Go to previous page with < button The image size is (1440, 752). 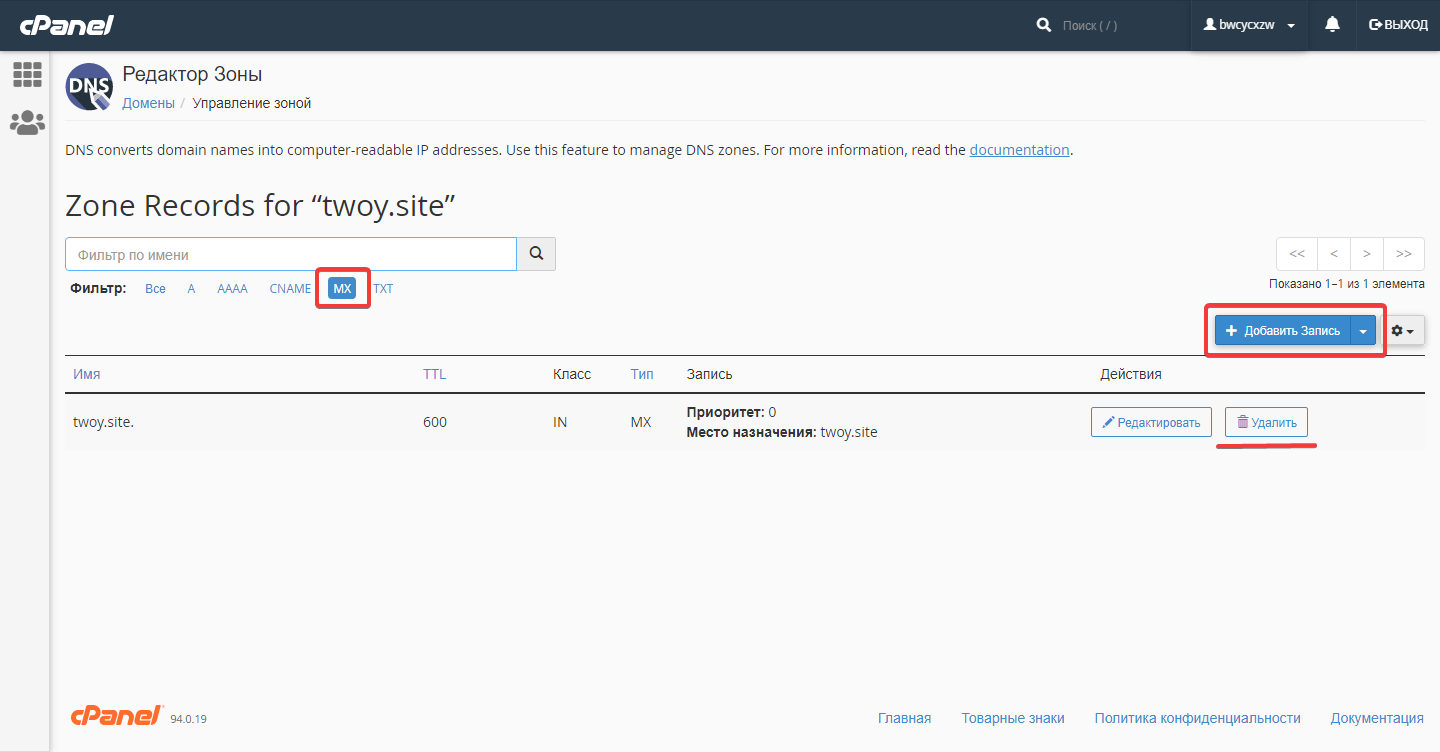(1334, 254)
